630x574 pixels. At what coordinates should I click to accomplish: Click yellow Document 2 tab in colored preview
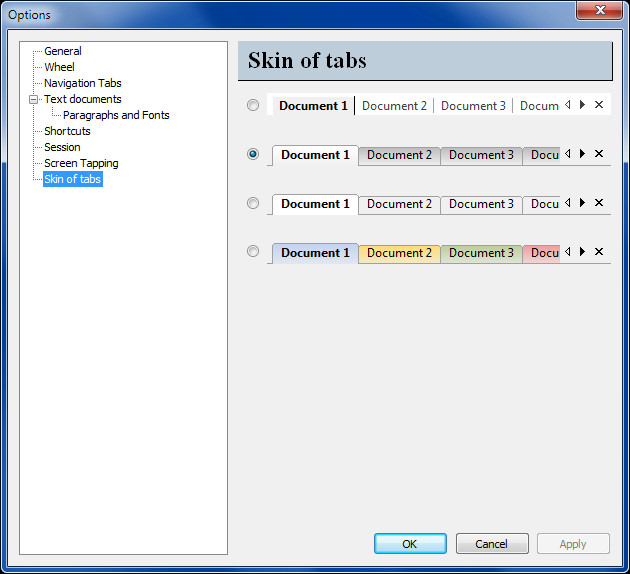399,253
